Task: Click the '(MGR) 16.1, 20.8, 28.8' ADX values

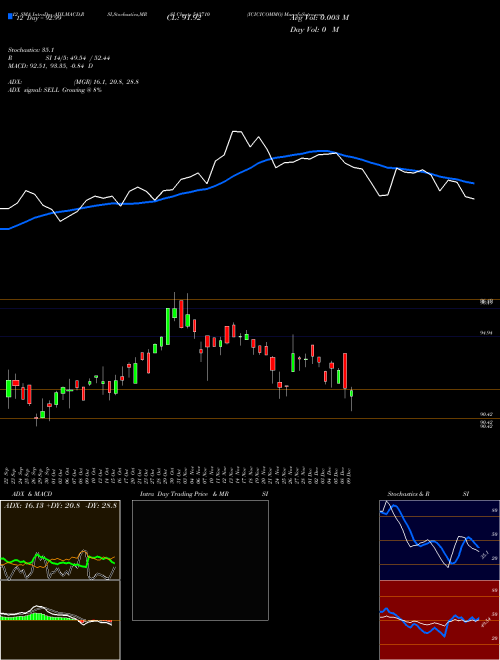Action: pos(106,82)
